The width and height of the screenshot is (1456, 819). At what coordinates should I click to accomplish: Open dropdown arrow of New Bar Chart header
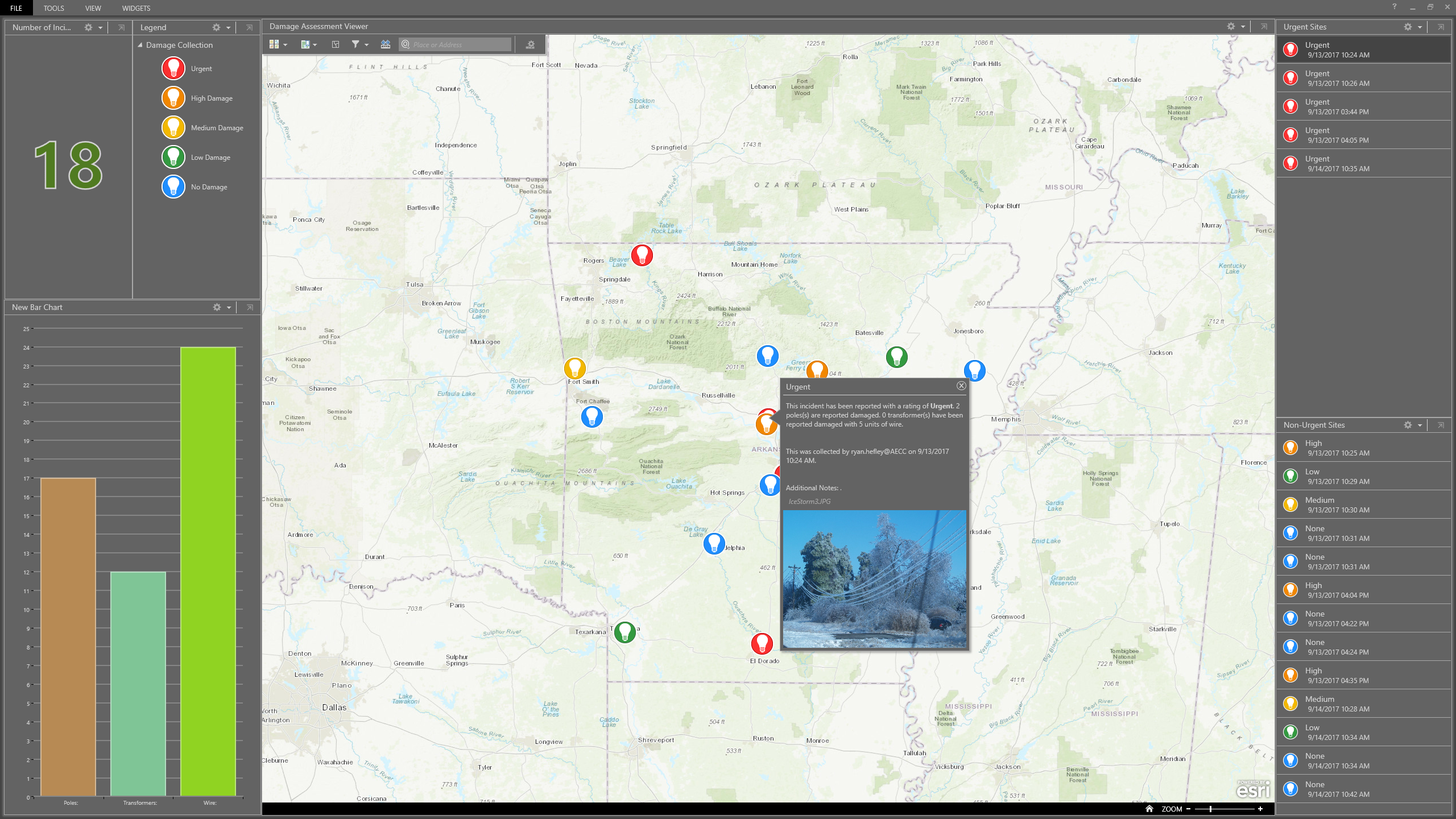point(229,307)
